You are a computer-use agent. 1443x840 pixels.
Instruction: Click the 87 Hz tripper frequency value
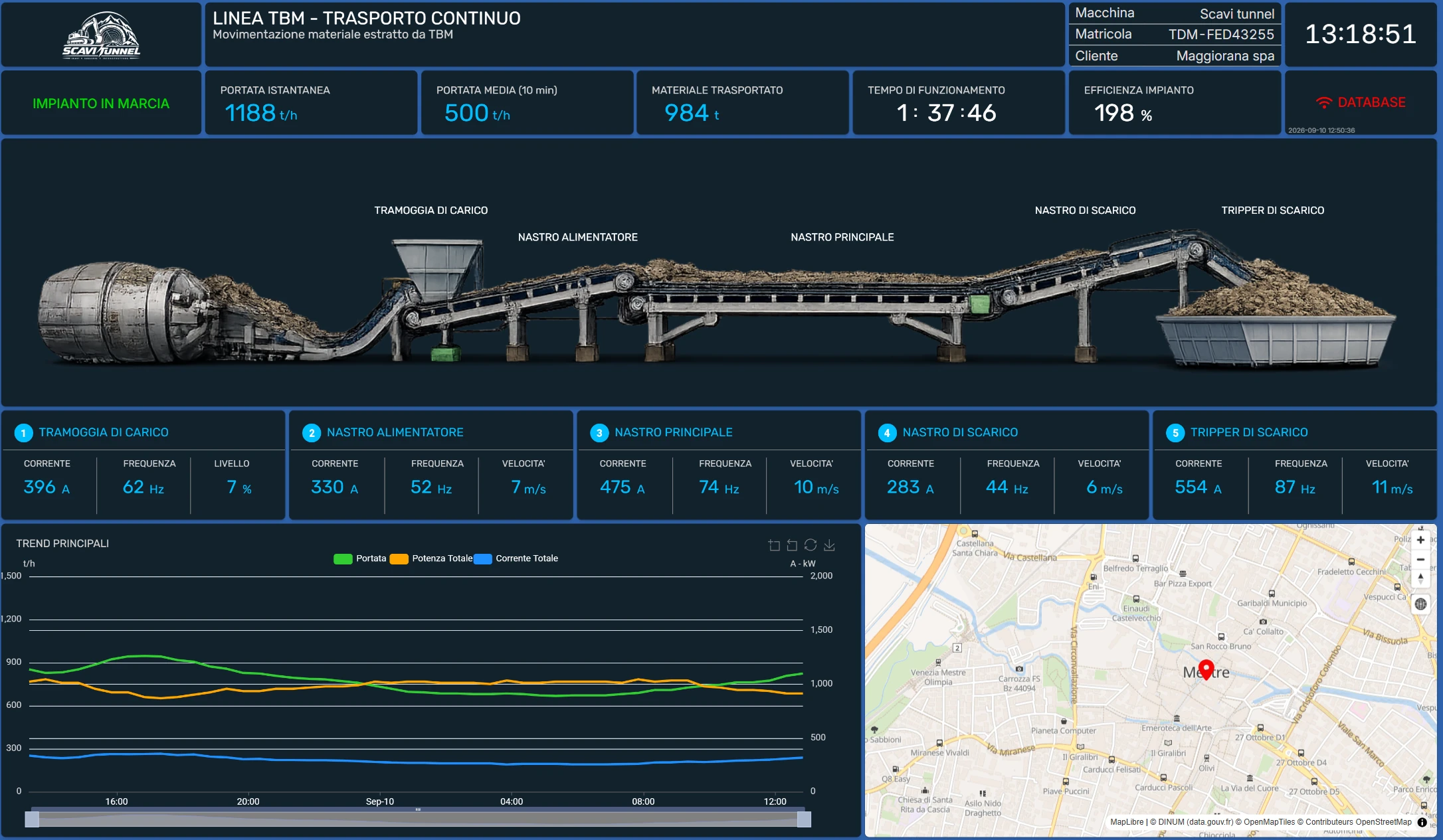[x=1295, y=487]
